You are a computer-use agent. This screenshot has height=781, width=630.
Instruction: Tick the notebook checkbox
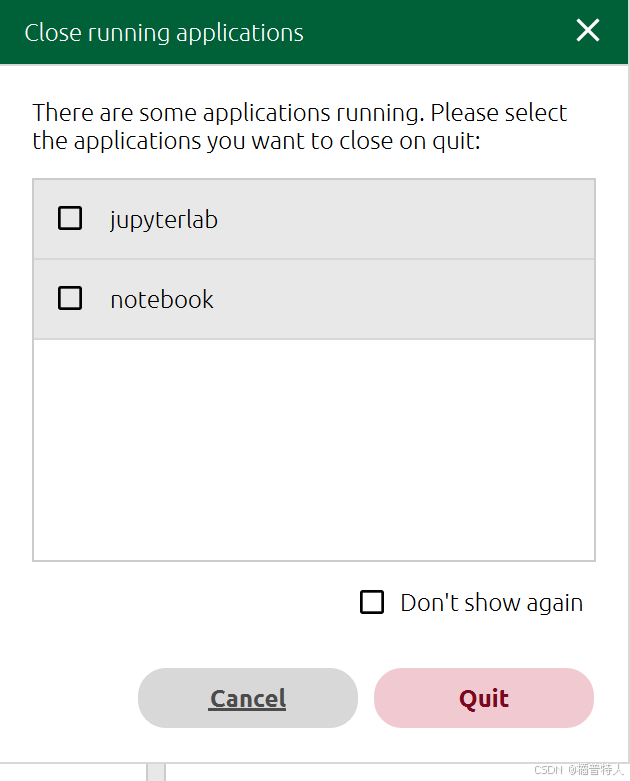pos(70,298)
